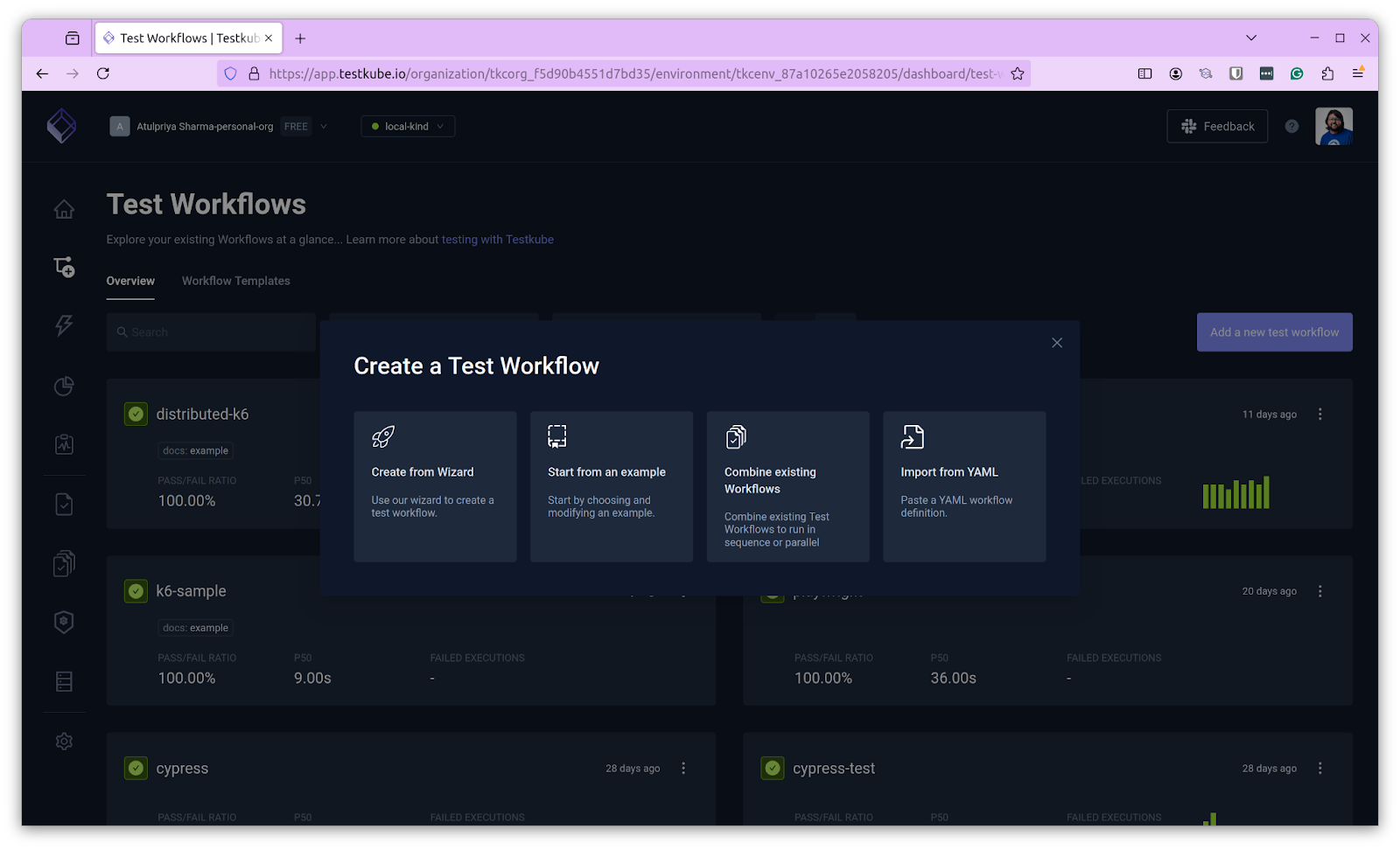Open the local-kind environment dropdown
Viewport: 1400px width, 850px height.
408,126
